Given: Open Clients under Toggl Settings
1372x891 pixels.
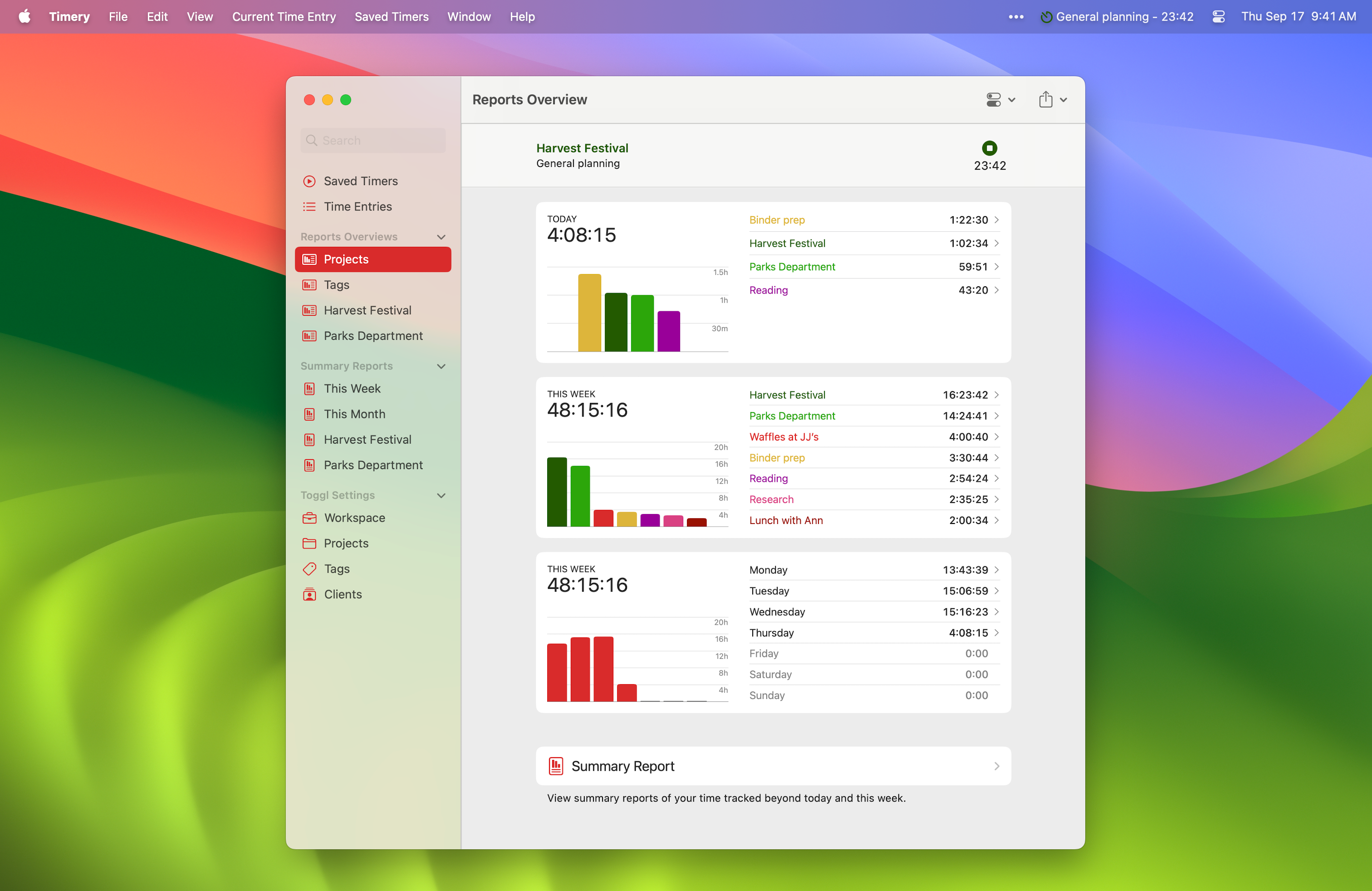Looking at the screenshot, I should pos(372,593).
